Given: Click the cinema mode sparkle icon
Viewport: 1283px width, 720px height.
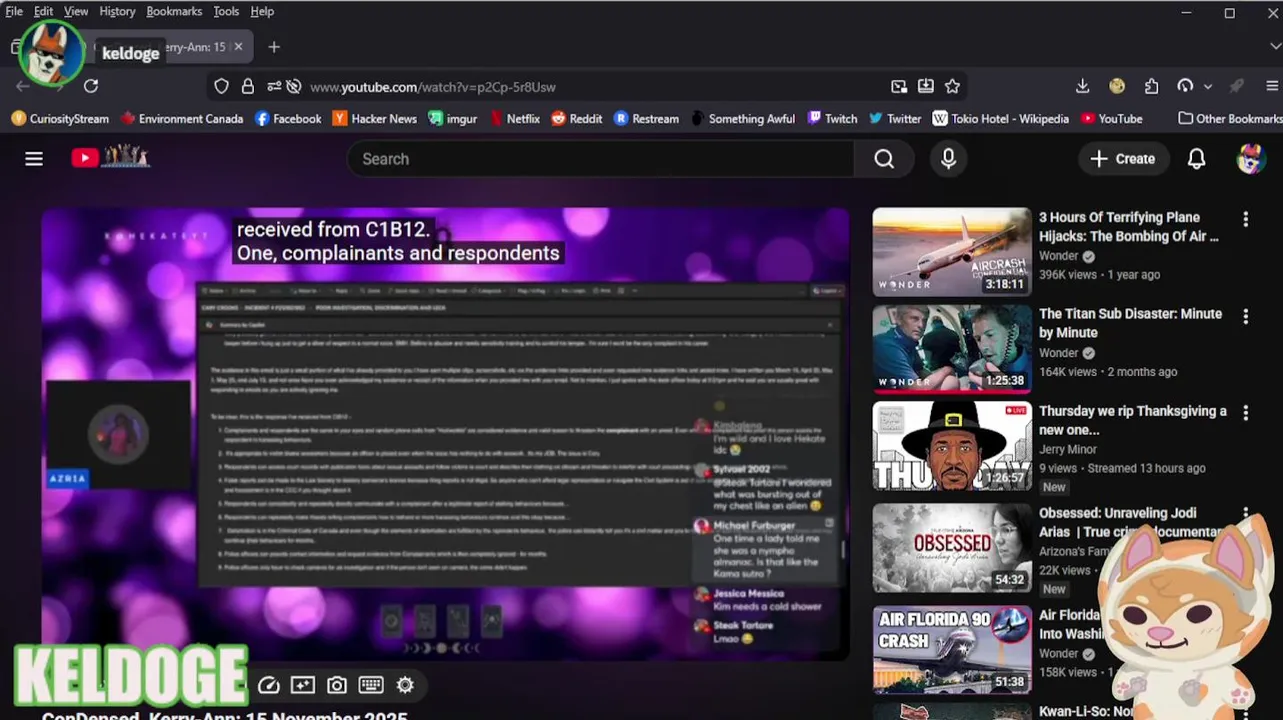Looking at the screenshot, I should click(x=303, y=685).
